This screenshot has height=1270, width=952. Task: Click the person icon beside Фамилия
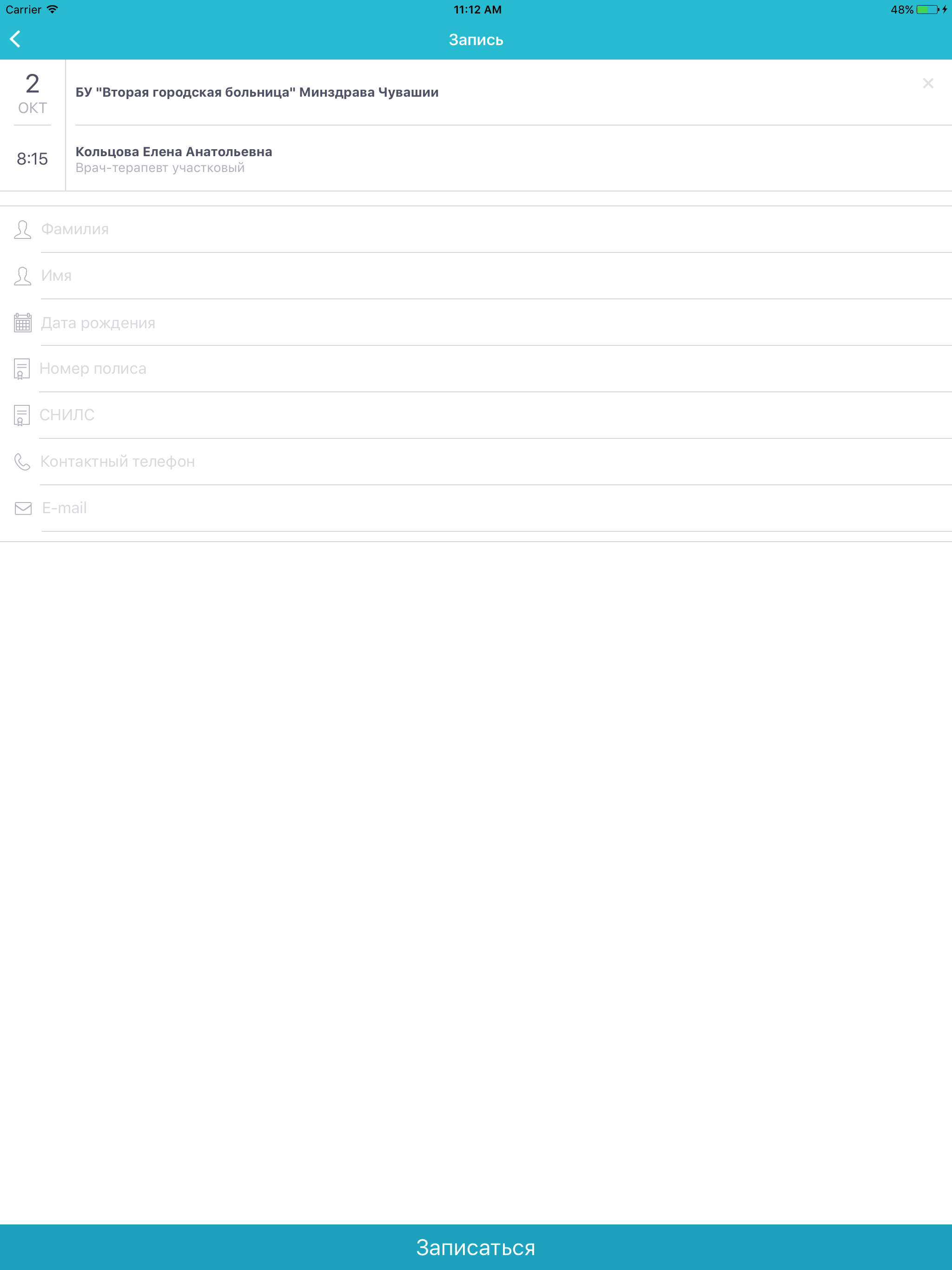(22, 230)
